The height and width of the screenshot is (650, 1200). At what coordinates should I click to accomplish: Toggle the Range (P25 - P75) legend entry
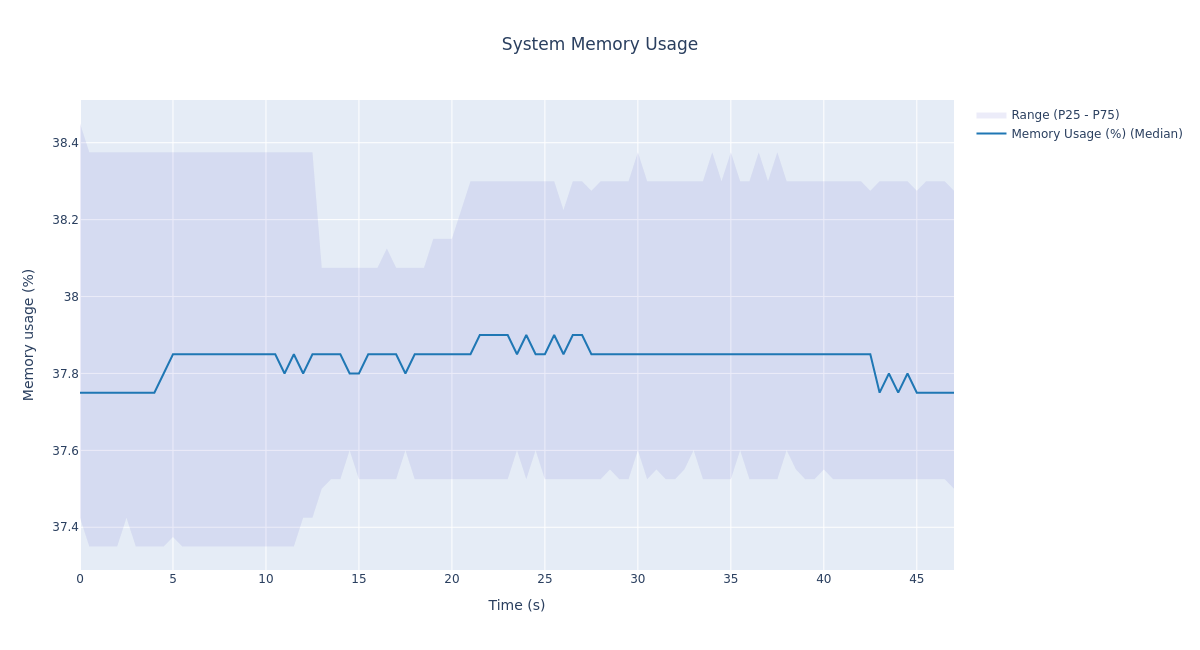[x=1065, y=115]
